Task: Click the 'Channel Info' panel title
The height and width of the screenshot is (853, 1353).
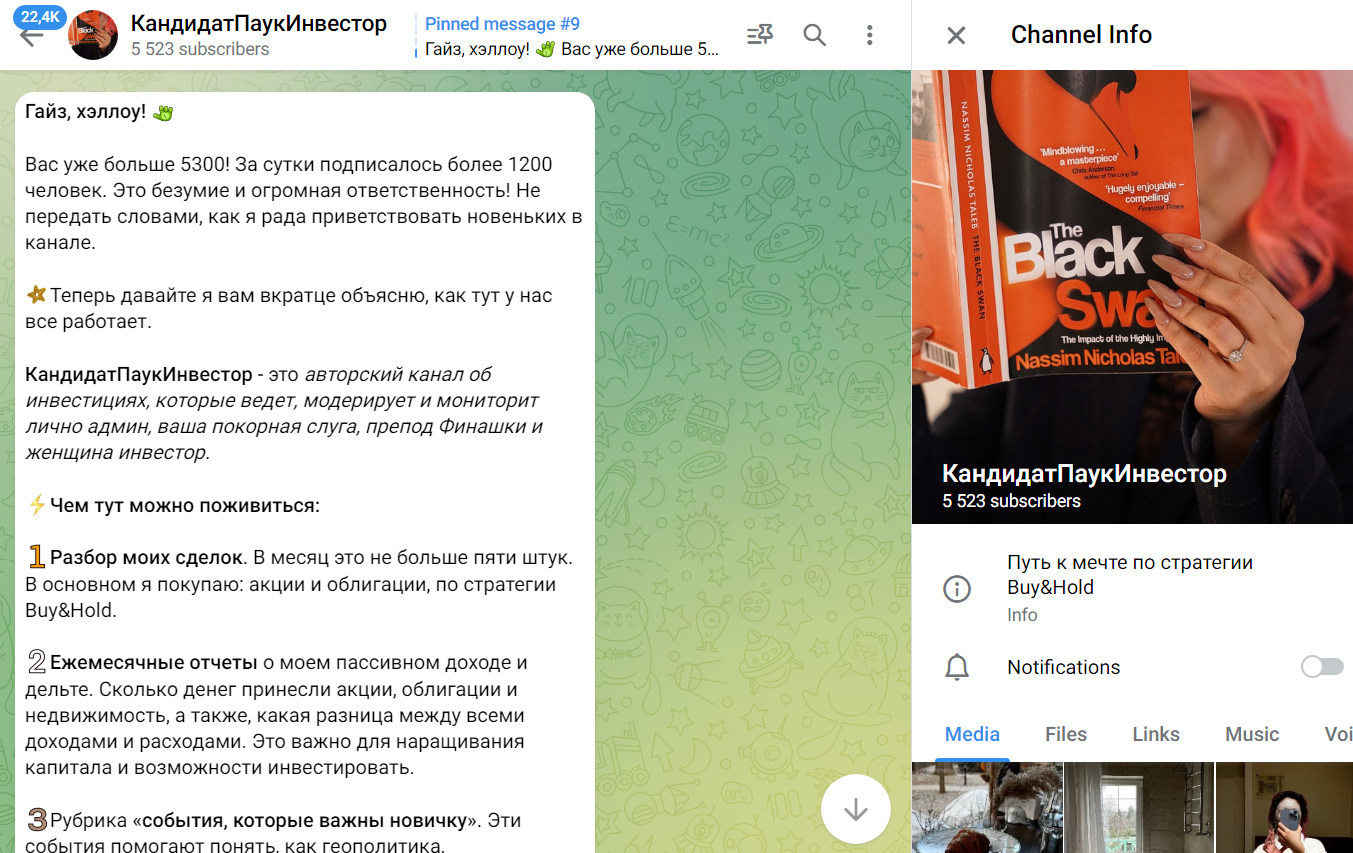Action: (1081, 35)
